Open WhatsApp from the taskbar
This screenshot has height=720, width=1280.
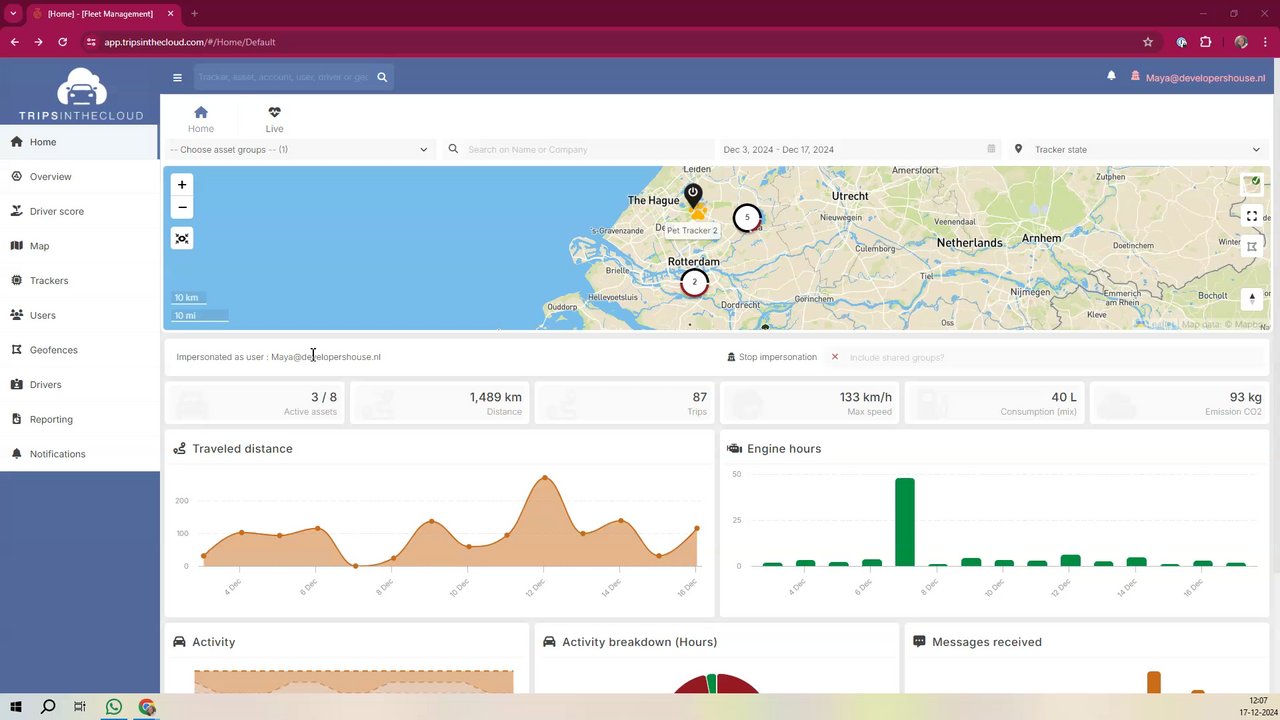tap(114, 707)
